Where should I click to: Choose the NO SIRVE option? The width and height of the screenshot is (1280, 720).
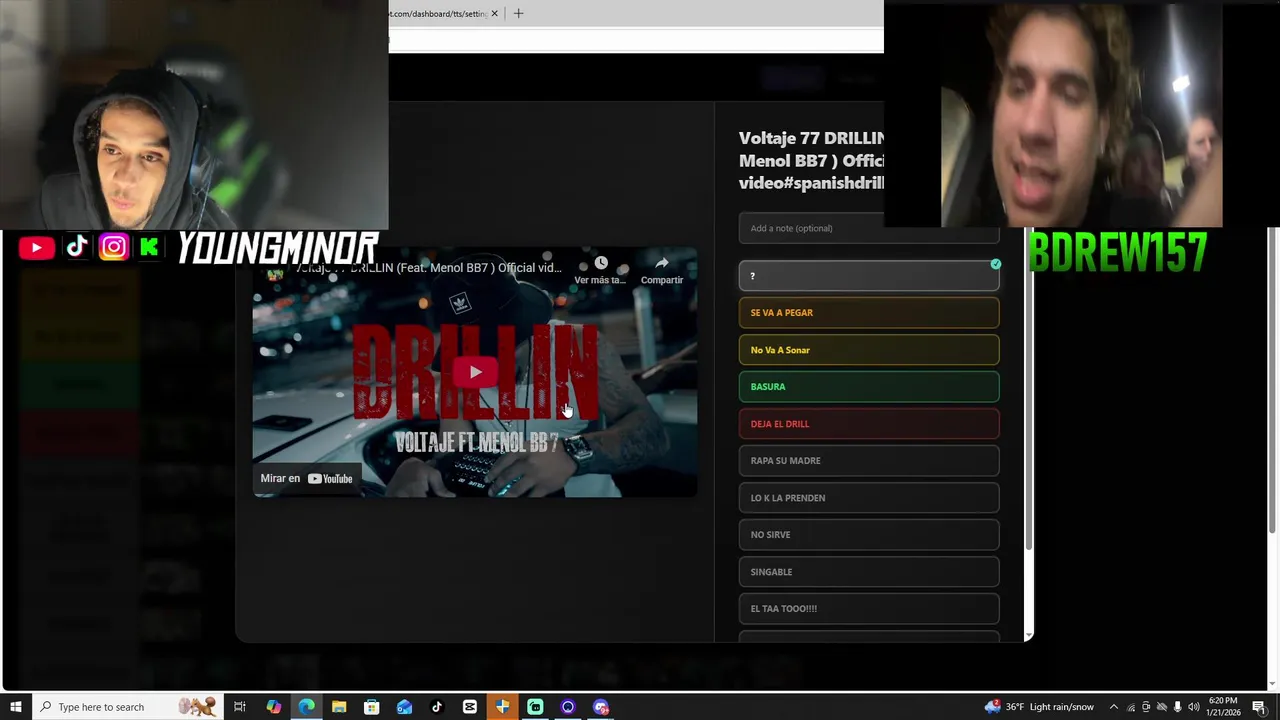tap(869, 535)
